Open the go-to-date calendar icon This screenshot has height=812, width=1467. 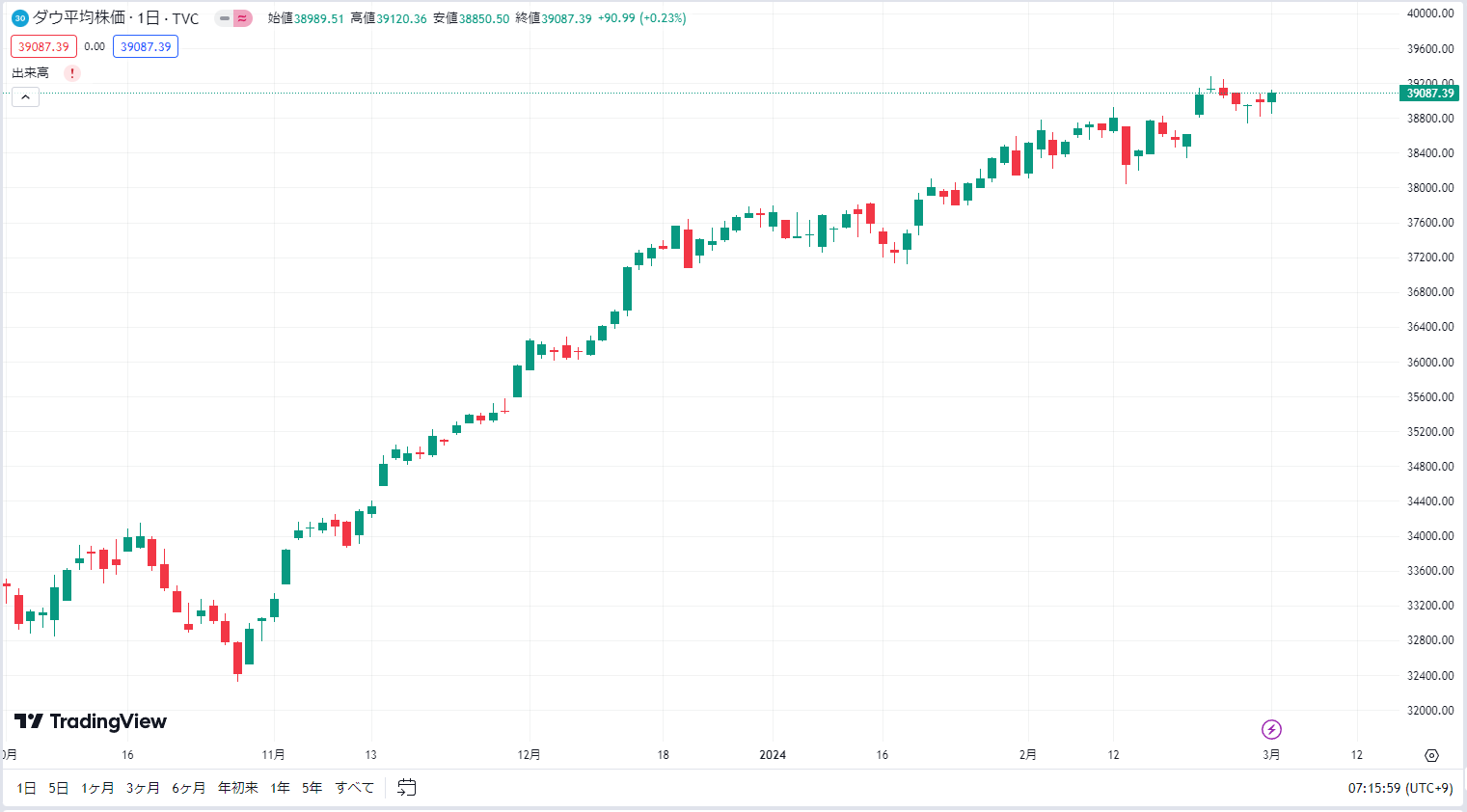pos(407,788)
